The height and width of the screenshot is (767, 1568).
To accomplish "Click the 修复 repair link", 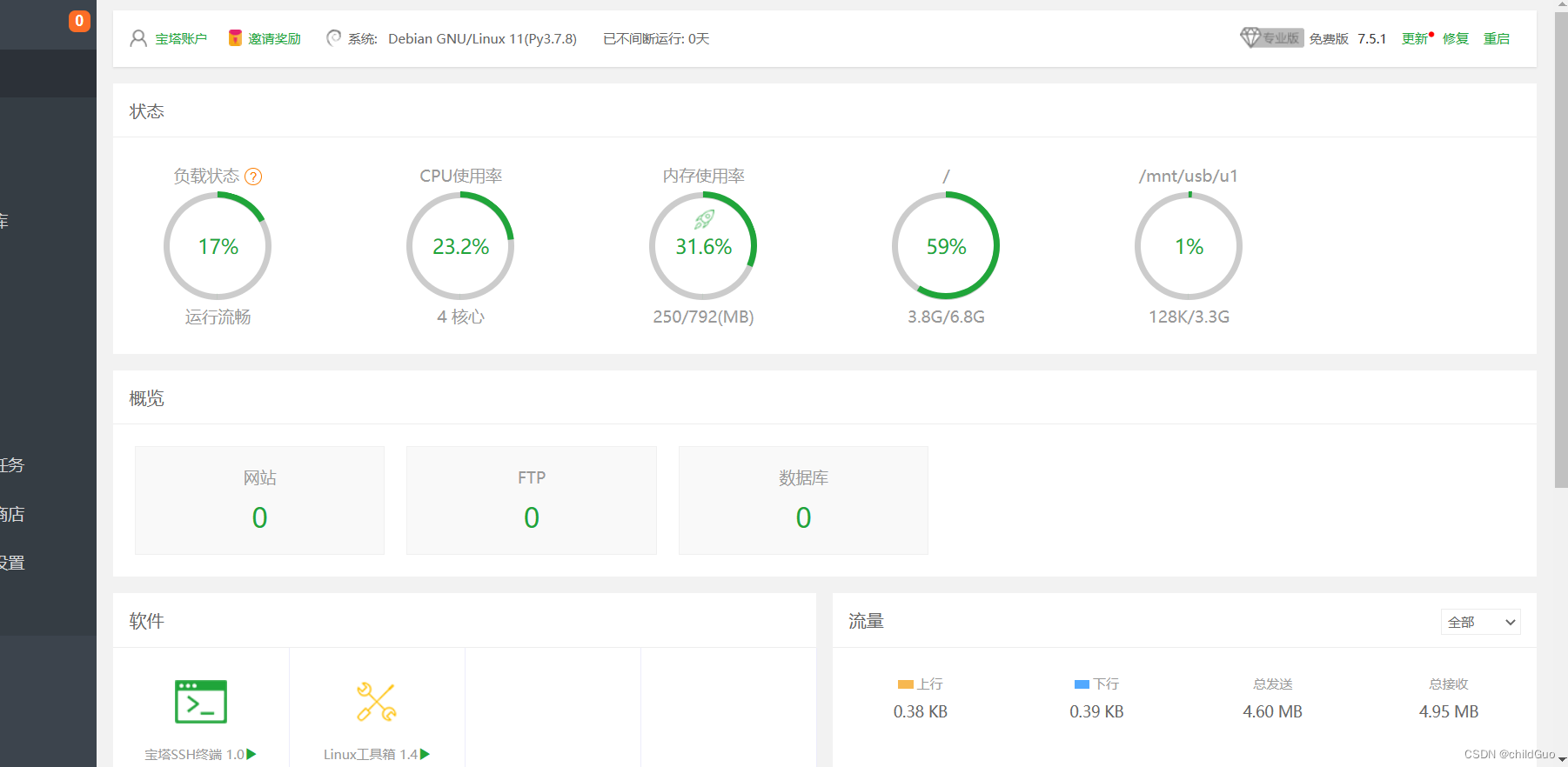I will click(1456, 38).
